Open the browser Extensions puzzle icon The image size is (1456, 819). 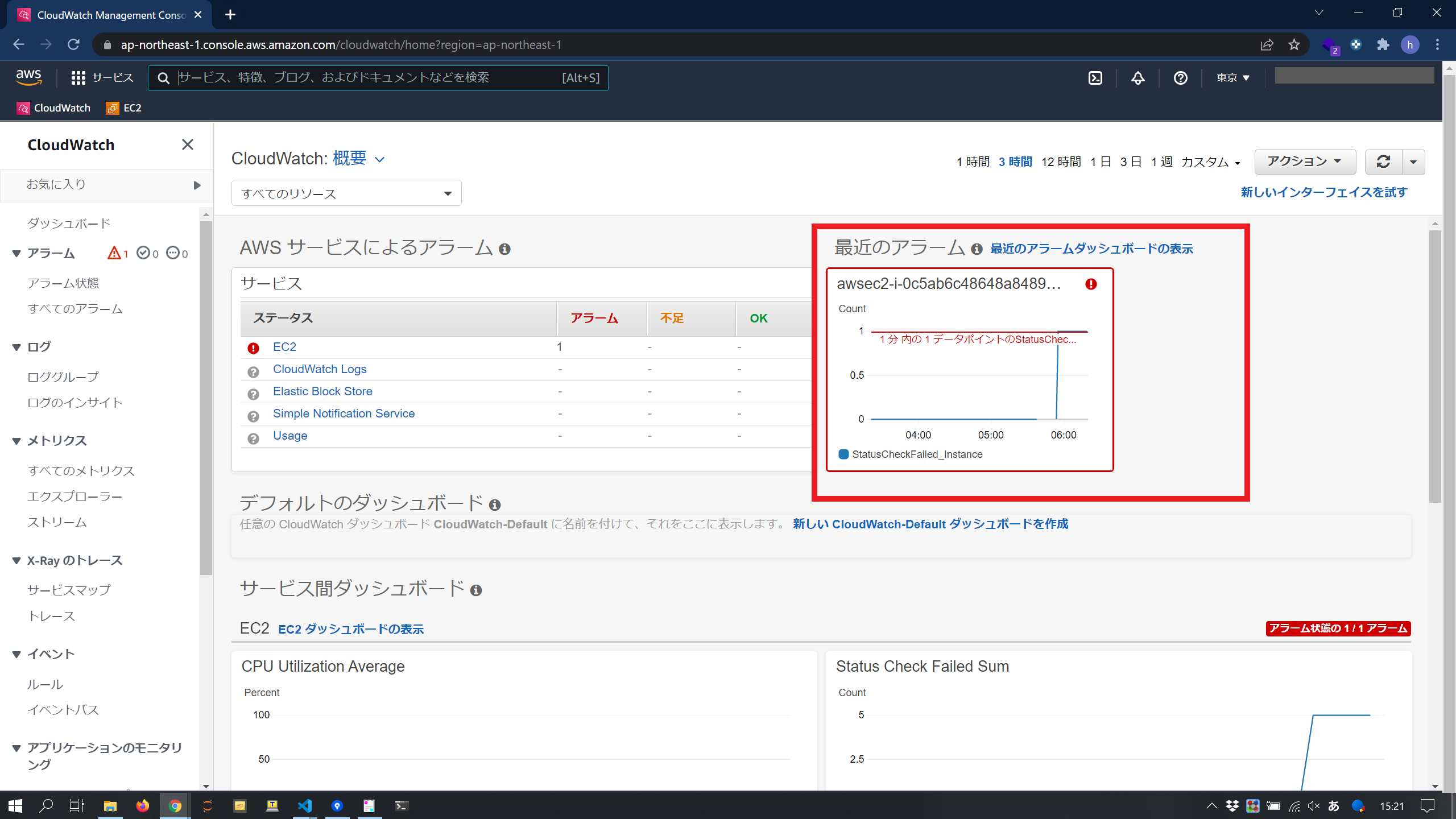[1383, 45]
